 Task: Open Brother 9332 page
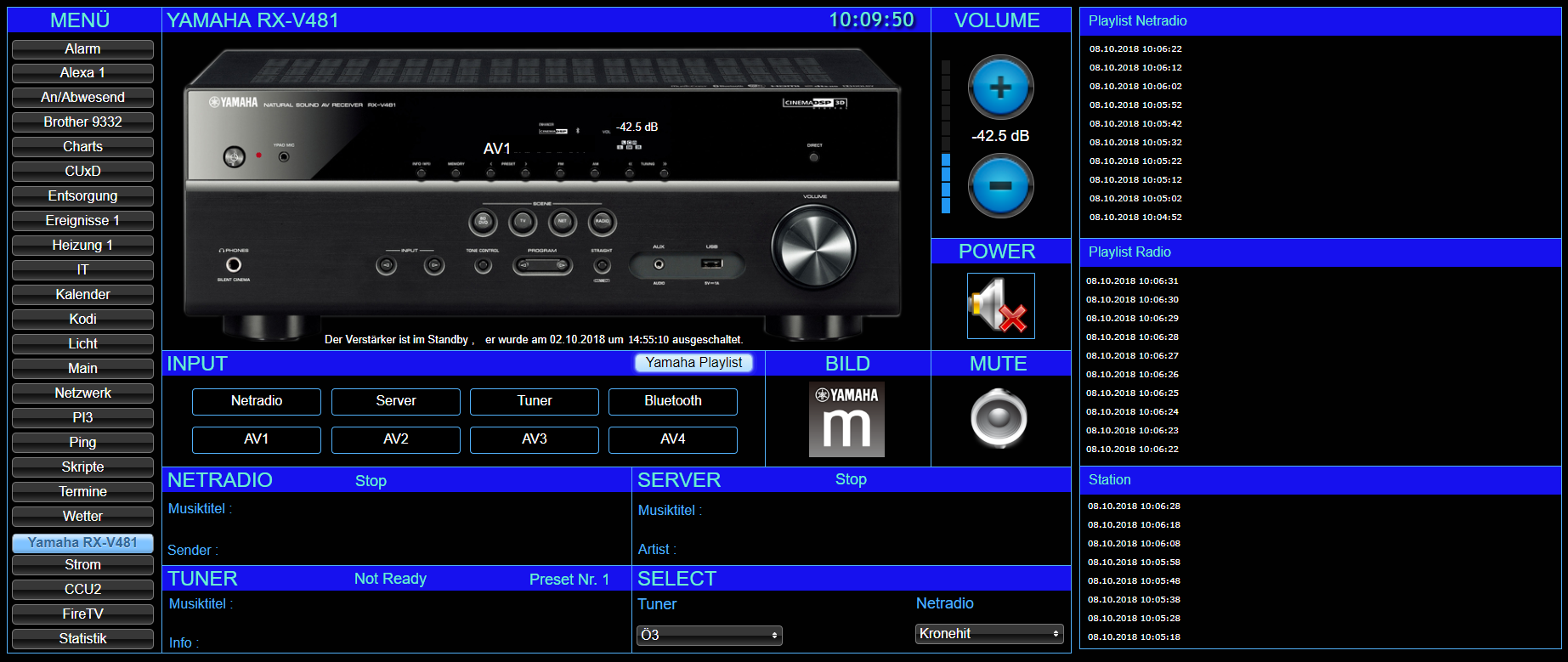tap(82, 122)
